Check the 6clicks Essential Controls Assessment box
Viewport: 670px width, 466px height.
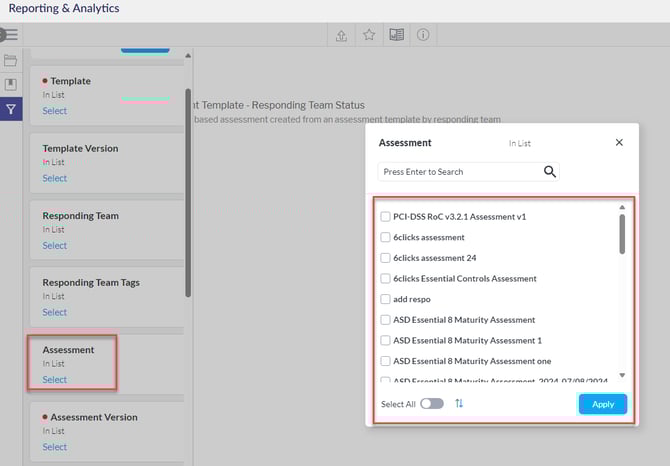386,279
